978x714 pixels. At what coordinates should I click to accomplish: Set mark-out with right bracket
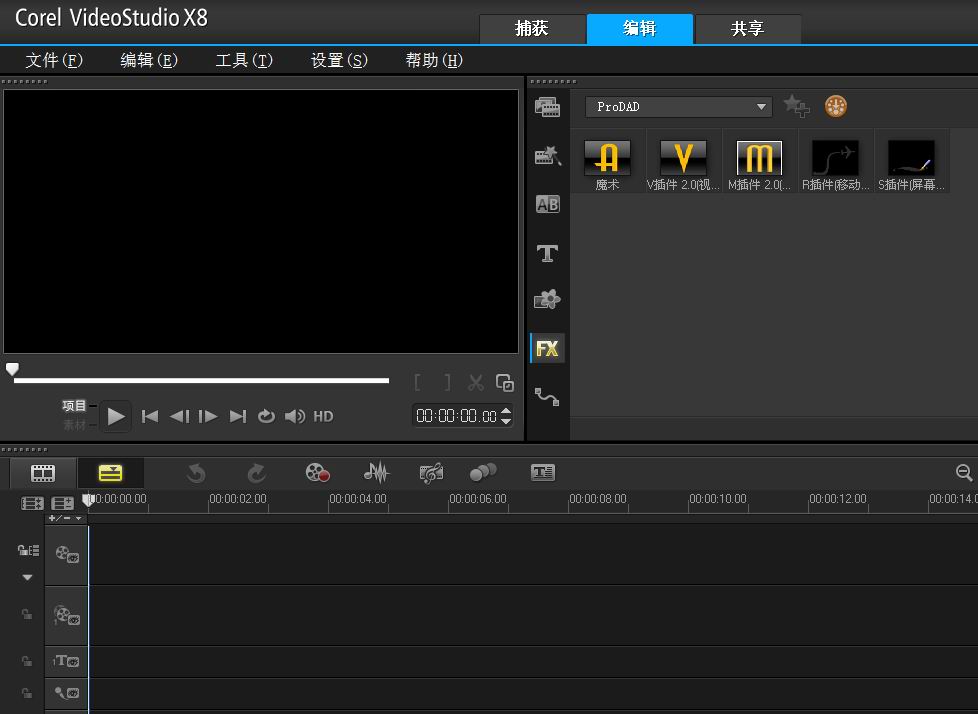pyautogui.click(x=447, y=382)
